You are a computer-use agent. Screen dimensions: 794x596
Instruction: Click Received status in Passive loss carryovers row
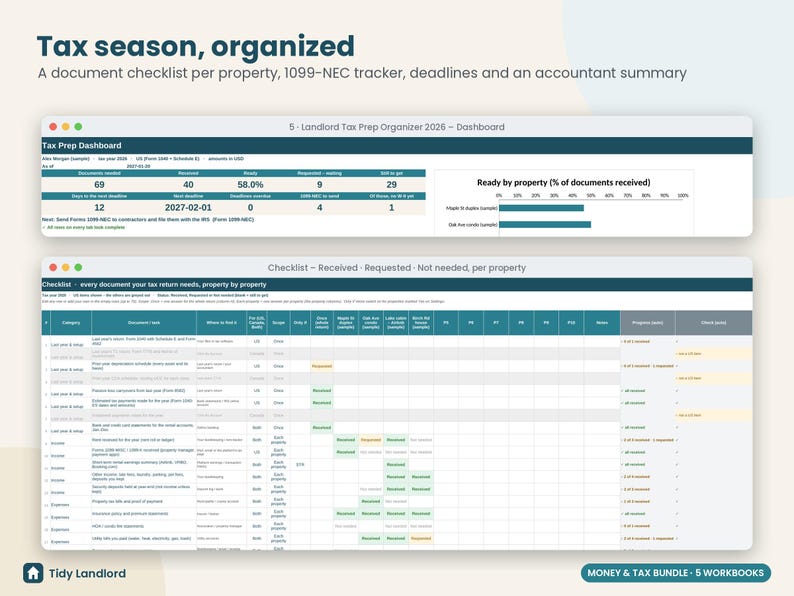pos(322,390)
